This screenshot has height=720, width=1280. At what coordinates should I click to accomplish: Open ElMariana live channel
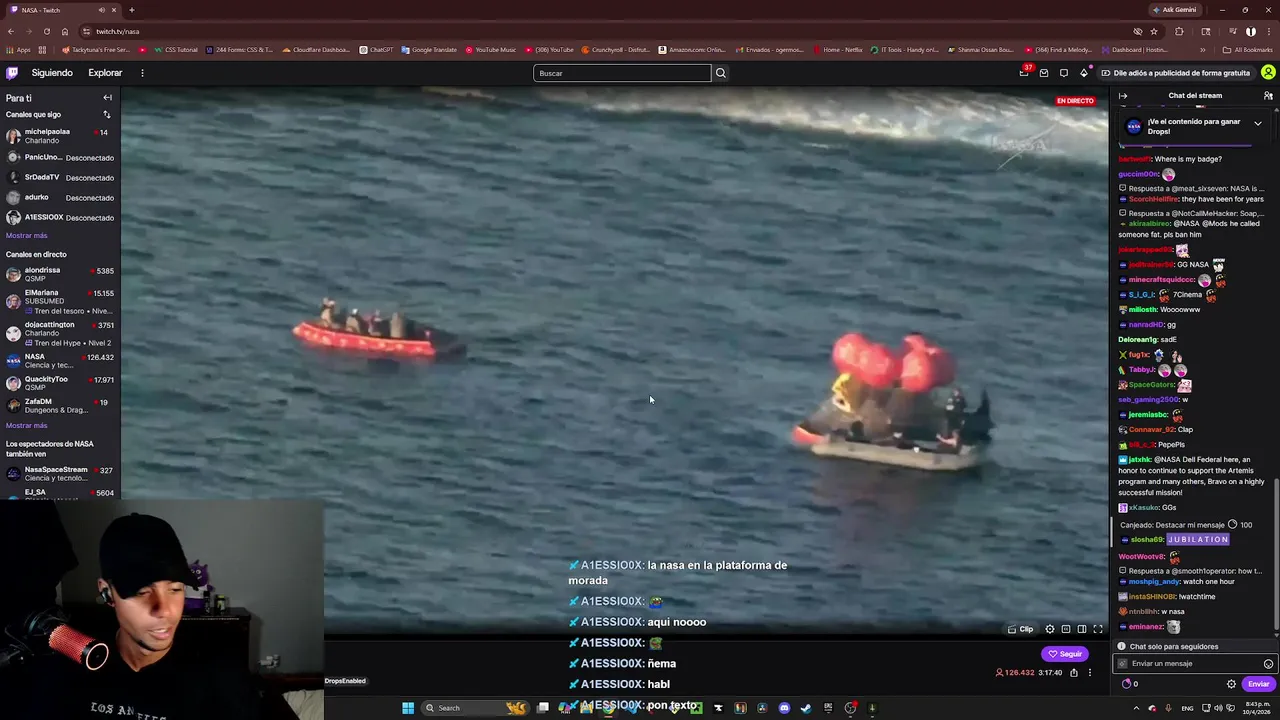pyautogui.click(x=60, y=301)
